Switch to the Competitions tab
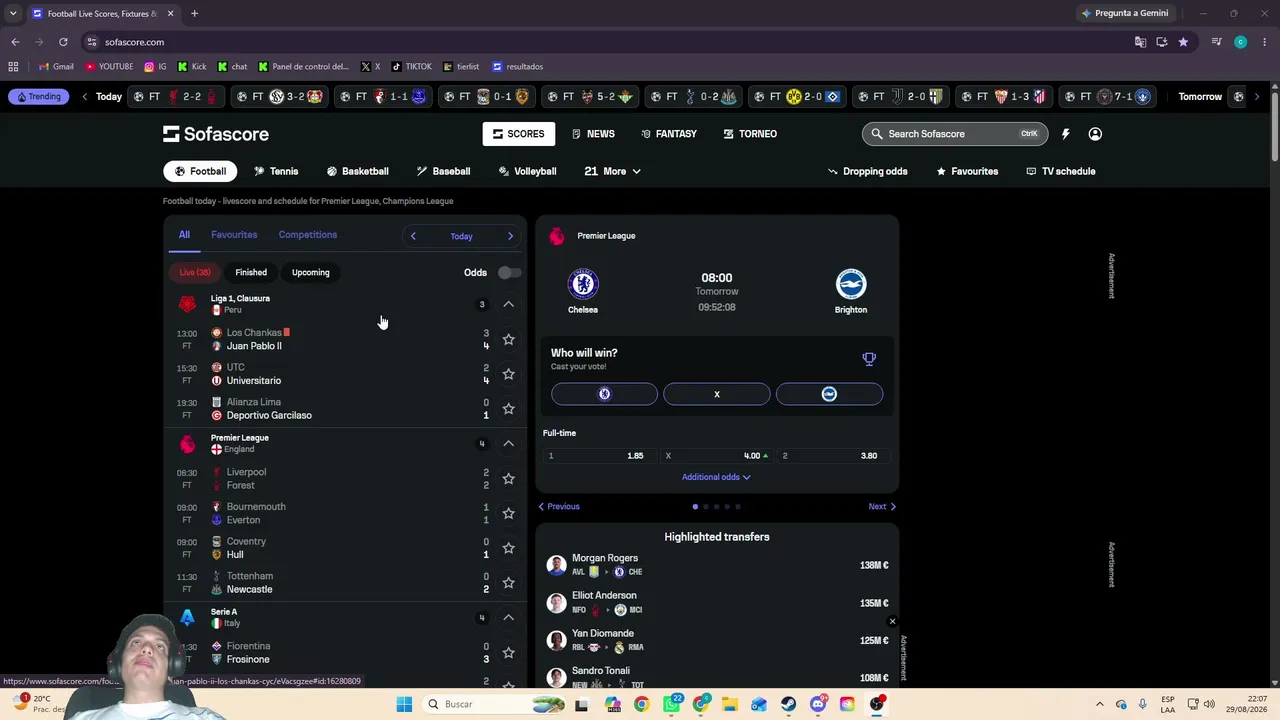Viewport: 1280px width, 720px height. (x=308, y=235)
